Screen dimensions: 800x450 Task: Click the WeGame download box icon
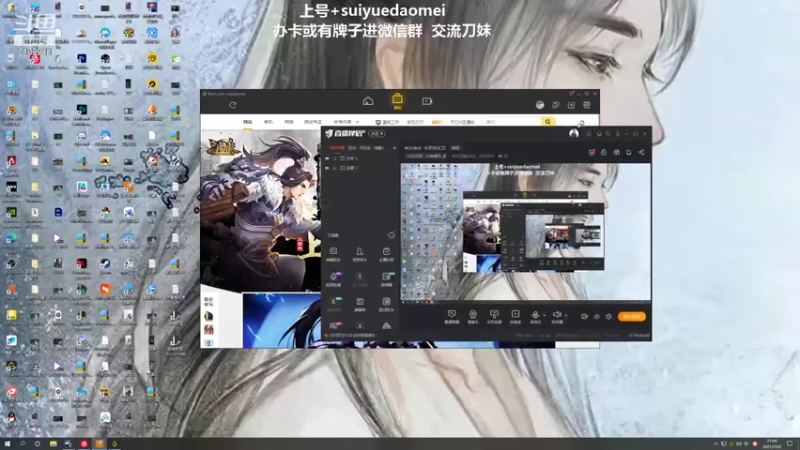pyautogui.click(x=571, y=105)
